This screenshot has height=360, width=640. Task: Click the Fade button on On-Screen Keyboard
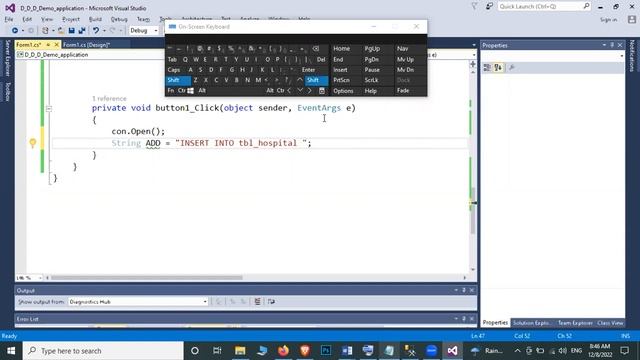(x=403, y=91)
